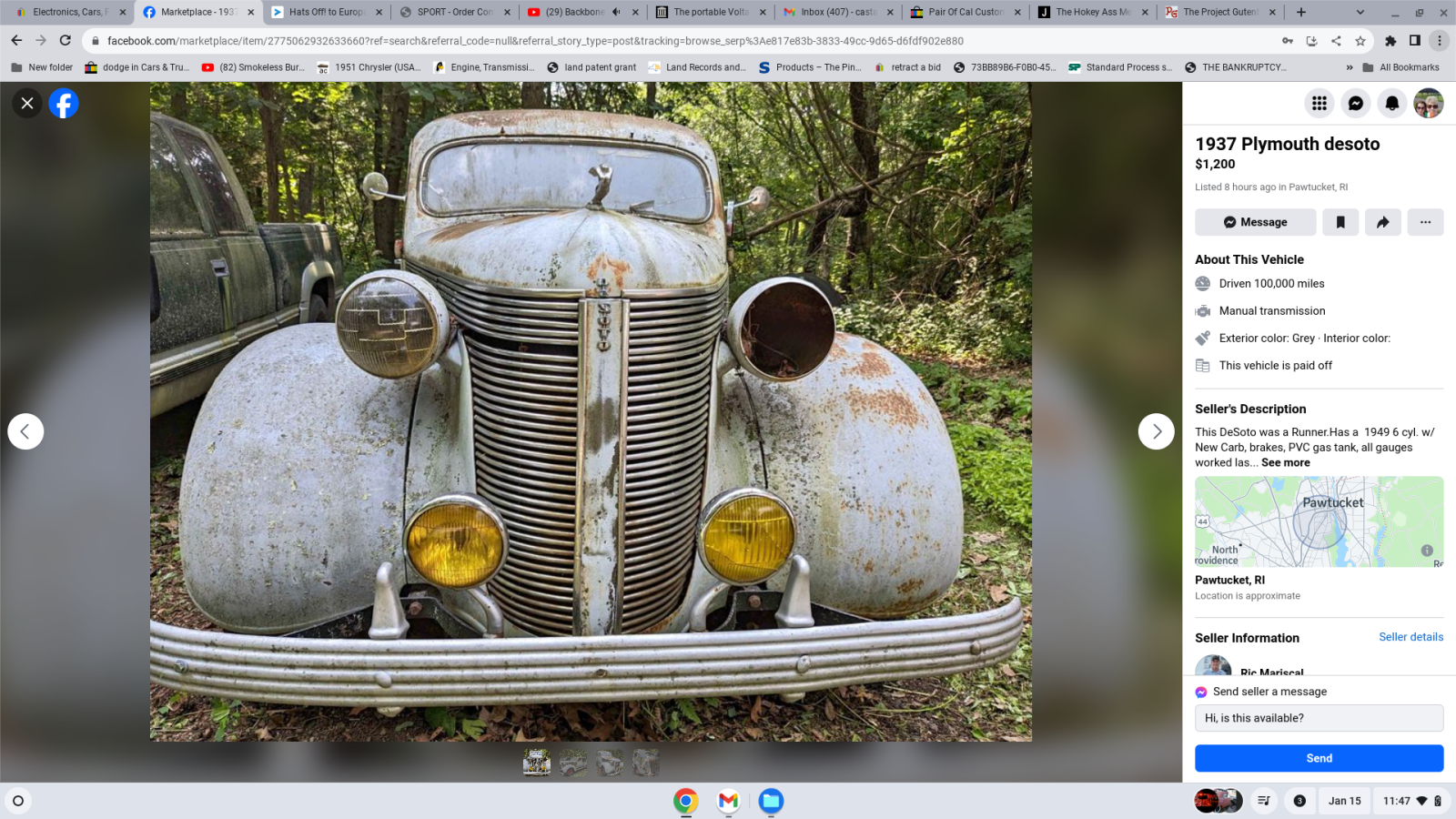
Task: Toggle the browser side panel
Action: coord(1414,41)
